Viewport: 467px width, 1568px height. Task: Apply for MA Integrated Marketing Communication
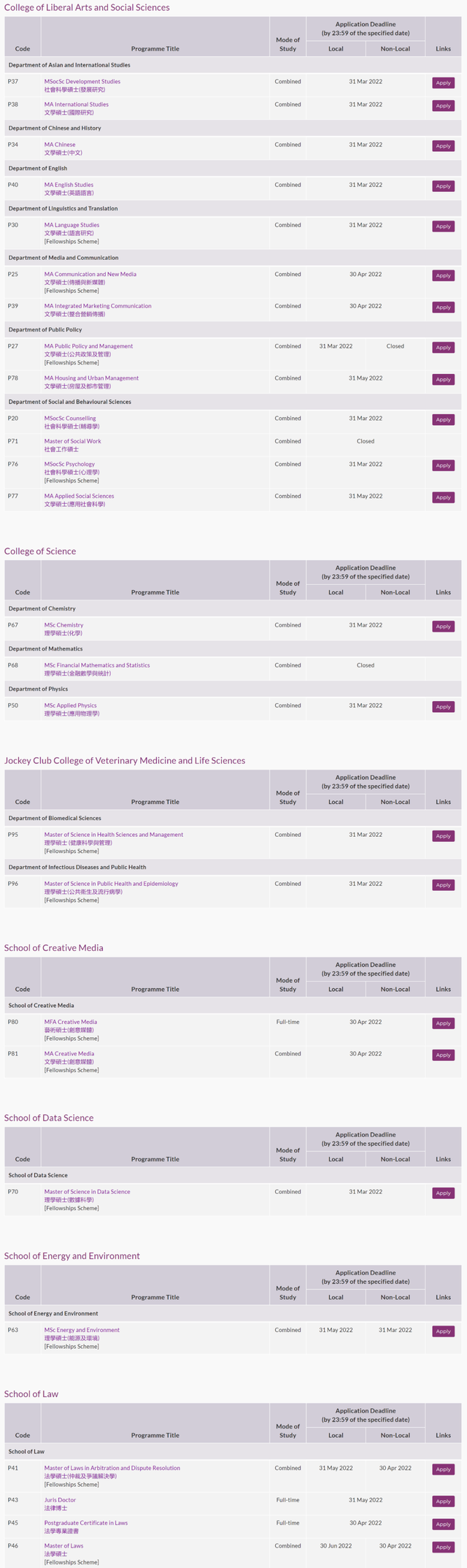point(443,307)
